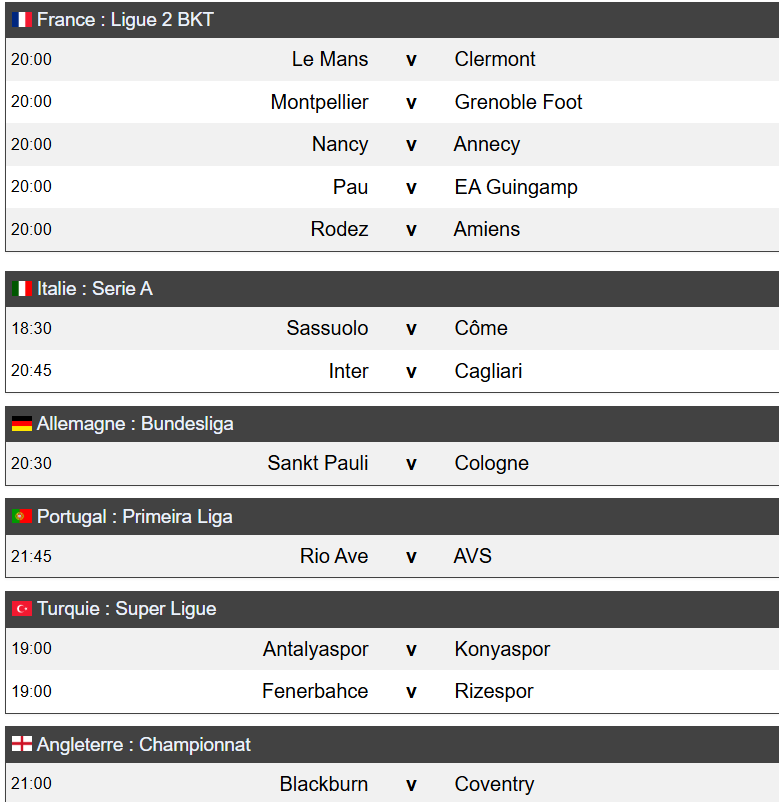The image size is (779, 802).
Task: Click the Portugal flag icon
Action: (x=21, y=517)
